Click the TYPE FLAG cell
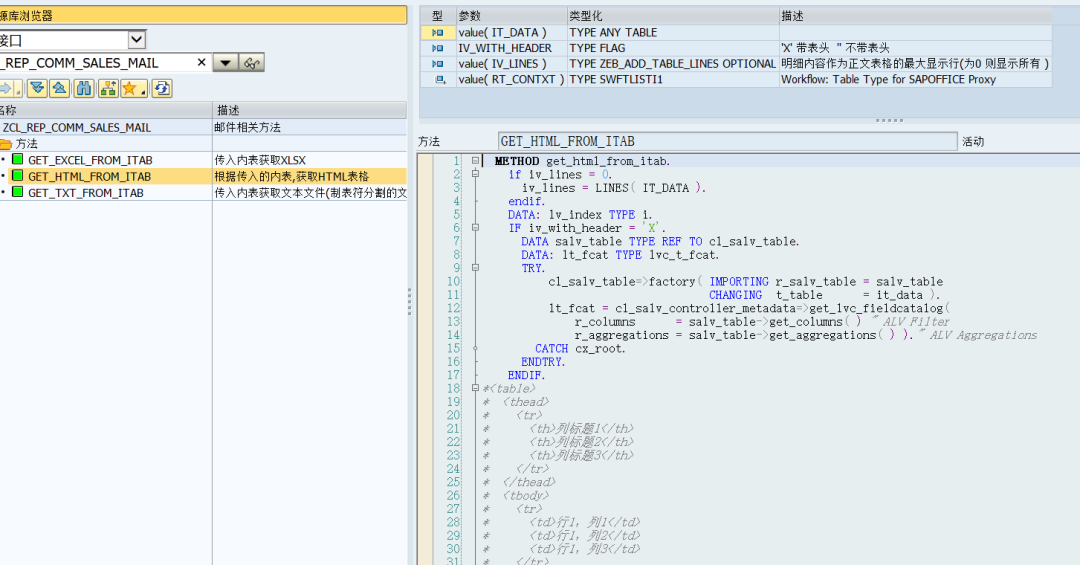 pos(673,48)
